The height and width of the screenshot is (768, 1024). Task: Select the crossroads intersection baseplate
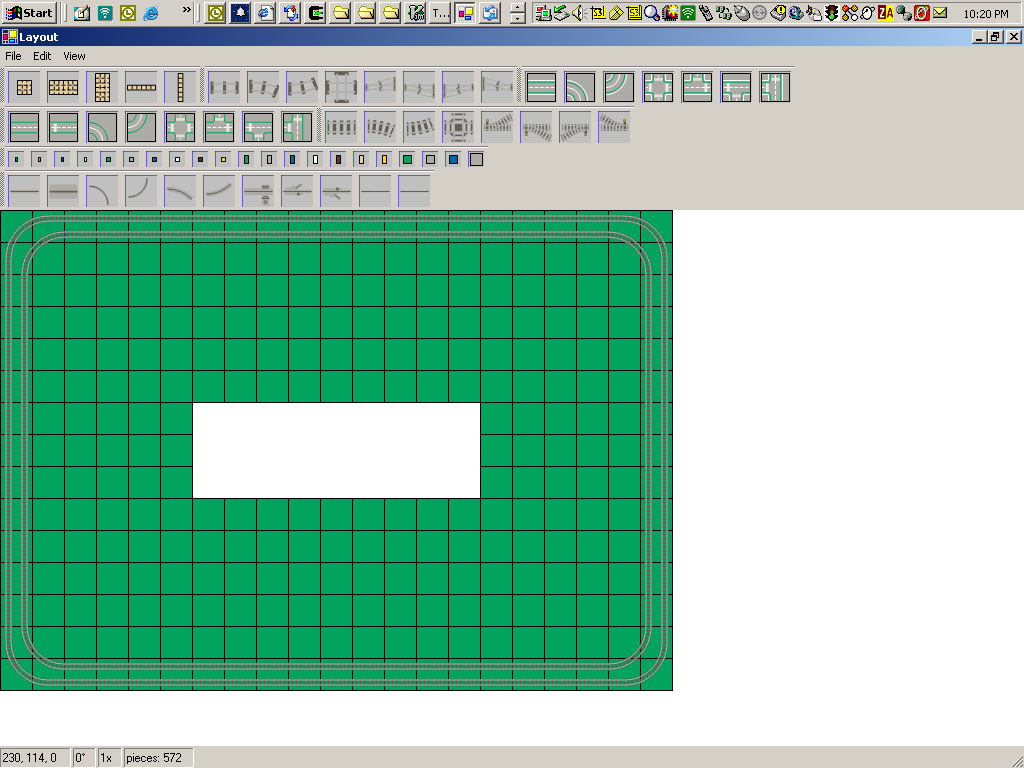[656, 87]
